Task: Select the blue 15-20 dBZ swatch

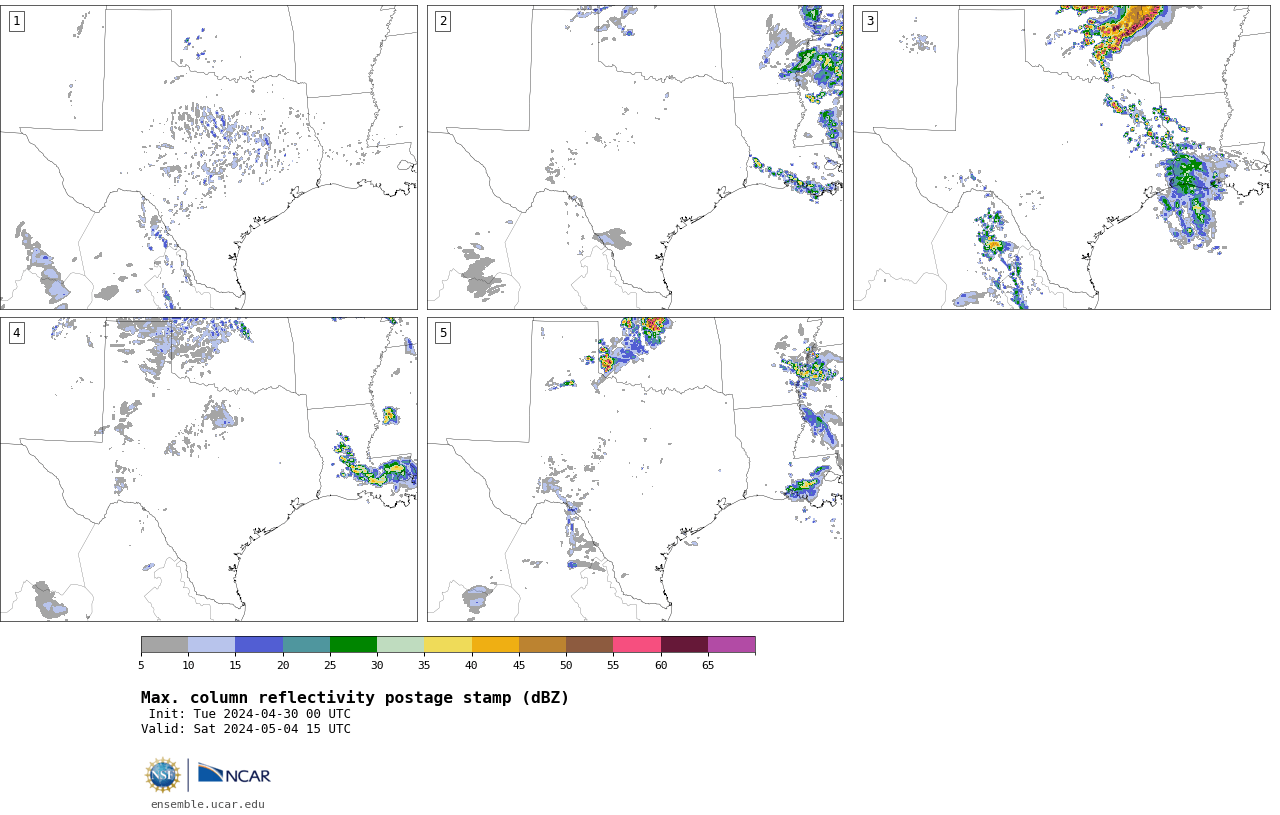Action: coord(259,644)
